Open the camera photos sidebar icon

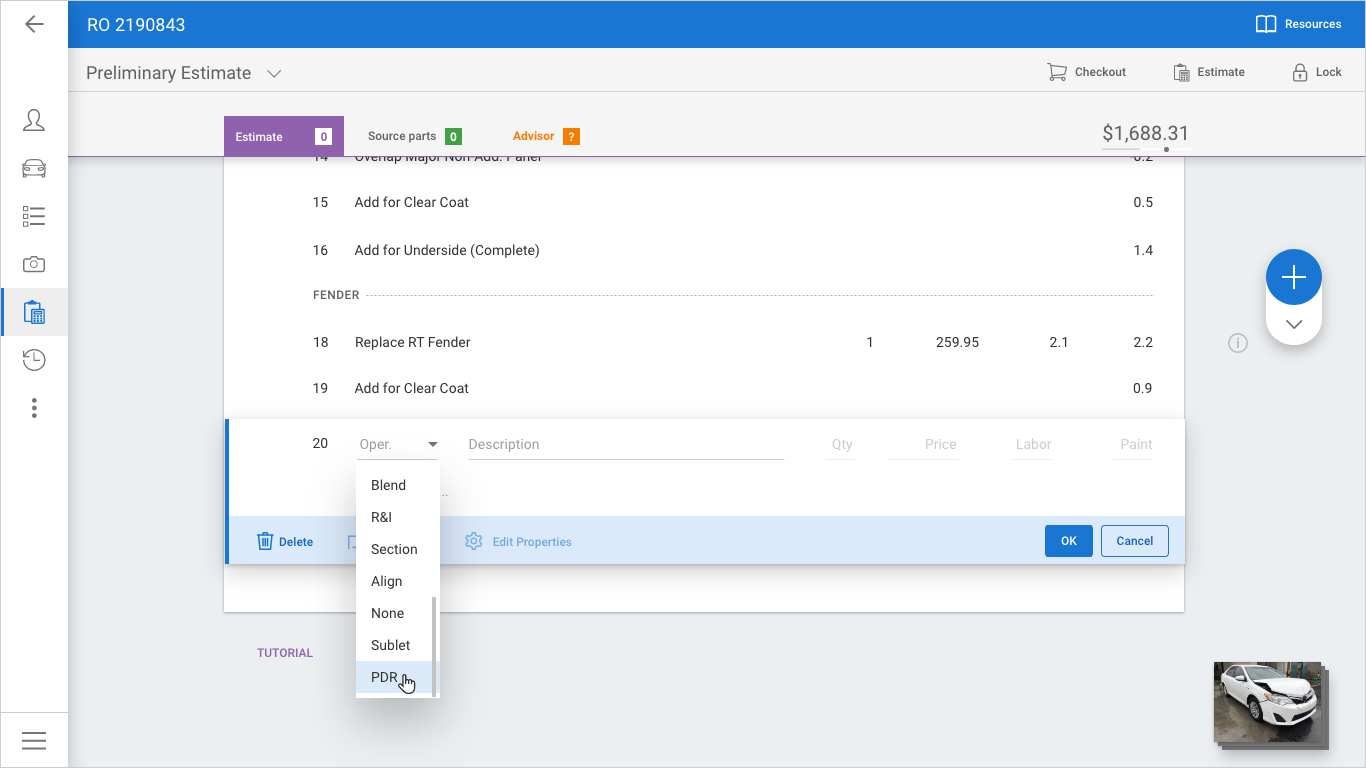(x=34, y=264)
